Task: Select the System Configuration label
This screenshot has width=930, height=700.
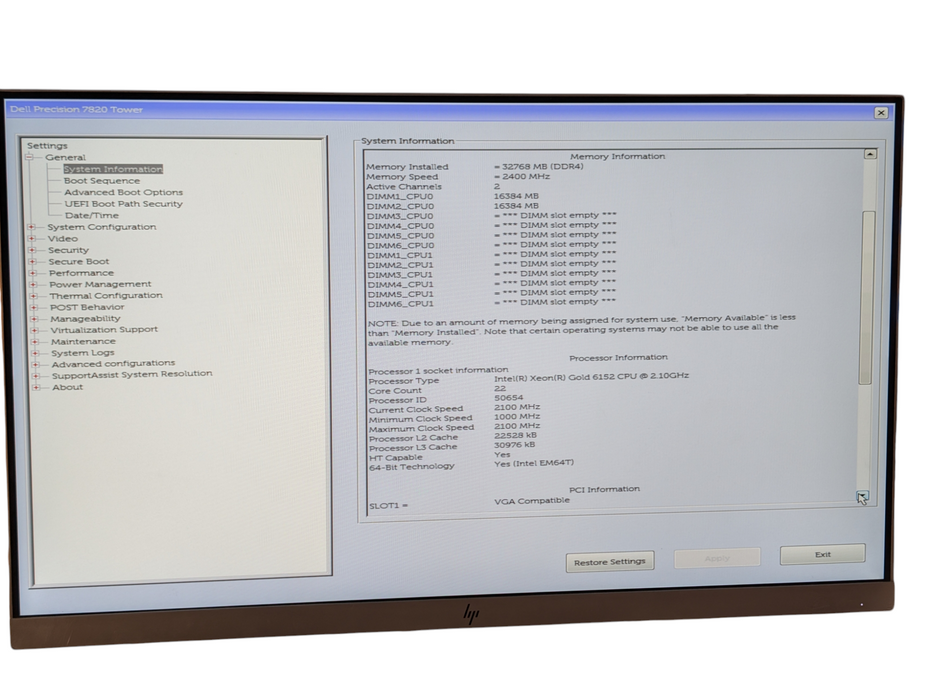Action: [102, 227]
